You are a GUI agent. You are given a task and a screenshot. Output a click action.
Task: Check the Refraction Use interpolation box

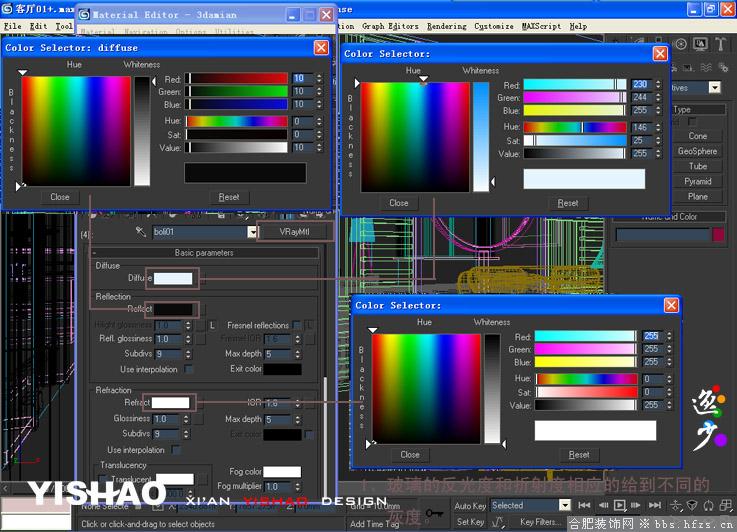176,450
